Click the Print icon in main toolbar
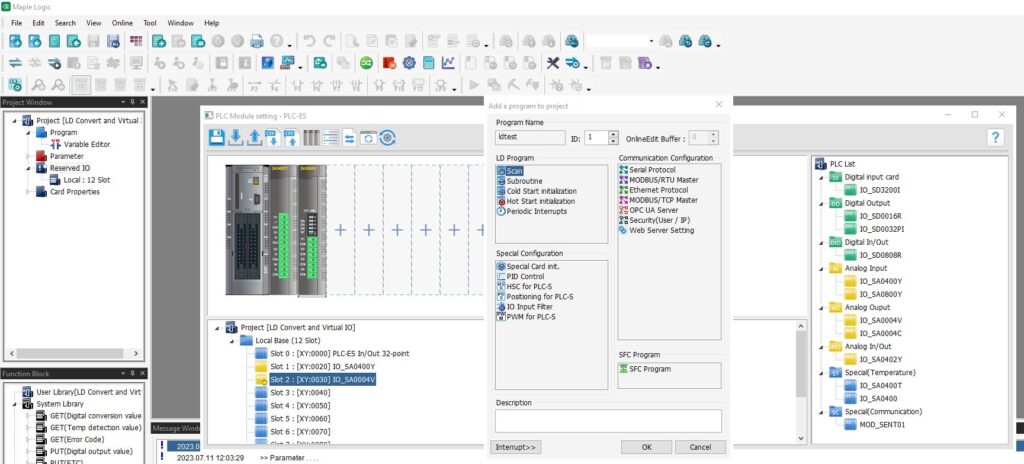This screenshot has height=464, width=1024. point(257,41)
